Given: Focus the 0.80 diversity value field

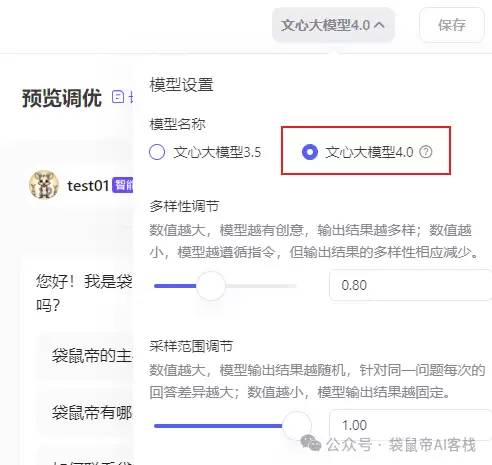Looking at the screenshot, I should click(x=410, y=285).
